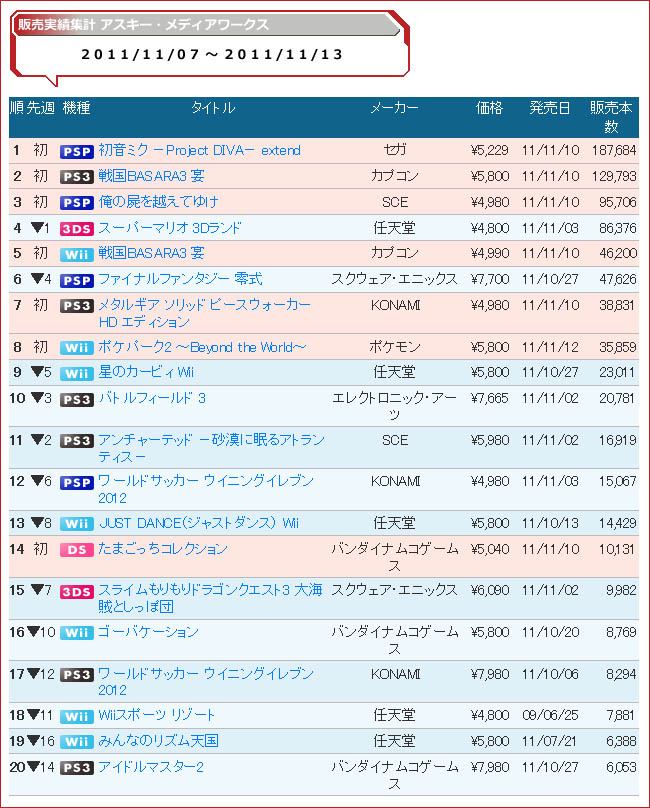Screen dimensions: 650x808
Task: Click the PS3 badge in rank 17 row
Action: 77,675
